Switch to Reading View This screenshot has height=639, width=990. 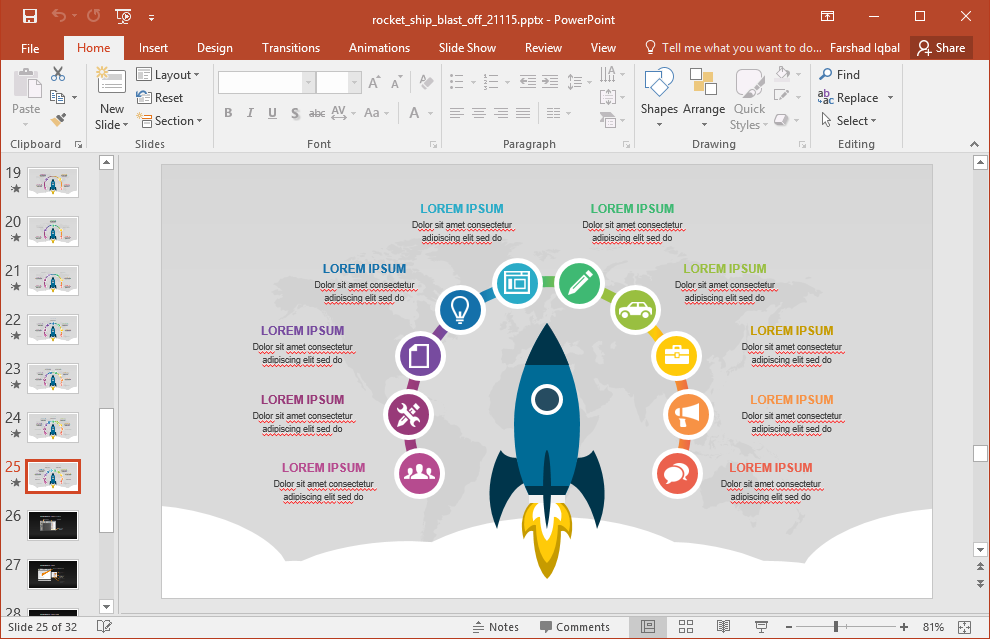click(723, 627)
